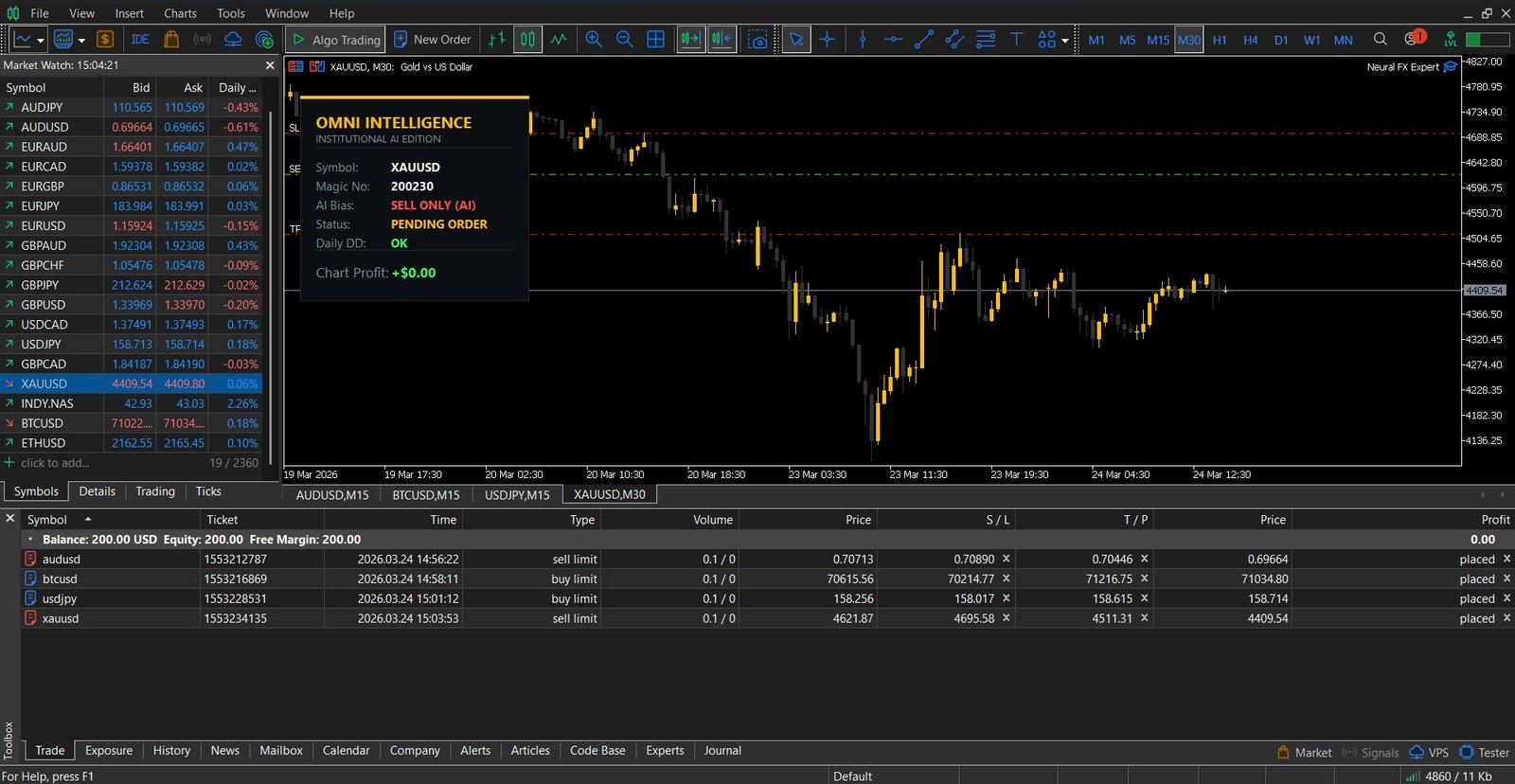1515x784 pixels.
Task: Select the M1 timeframe
Action: point(1096,40)
